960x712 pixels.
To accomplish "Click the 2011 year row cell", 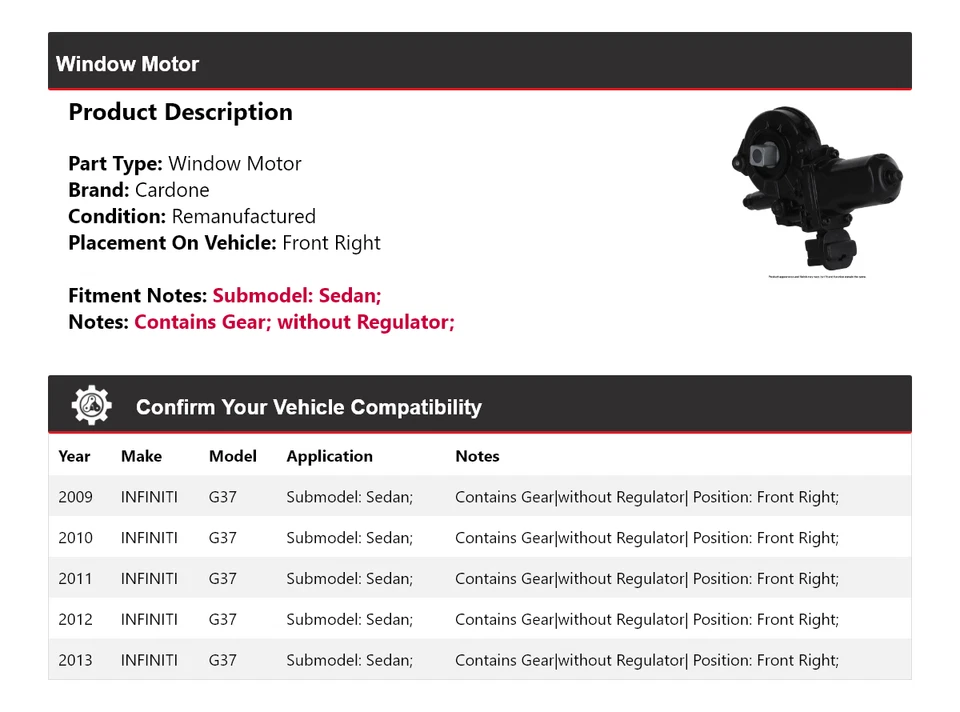I will [75, 579].
